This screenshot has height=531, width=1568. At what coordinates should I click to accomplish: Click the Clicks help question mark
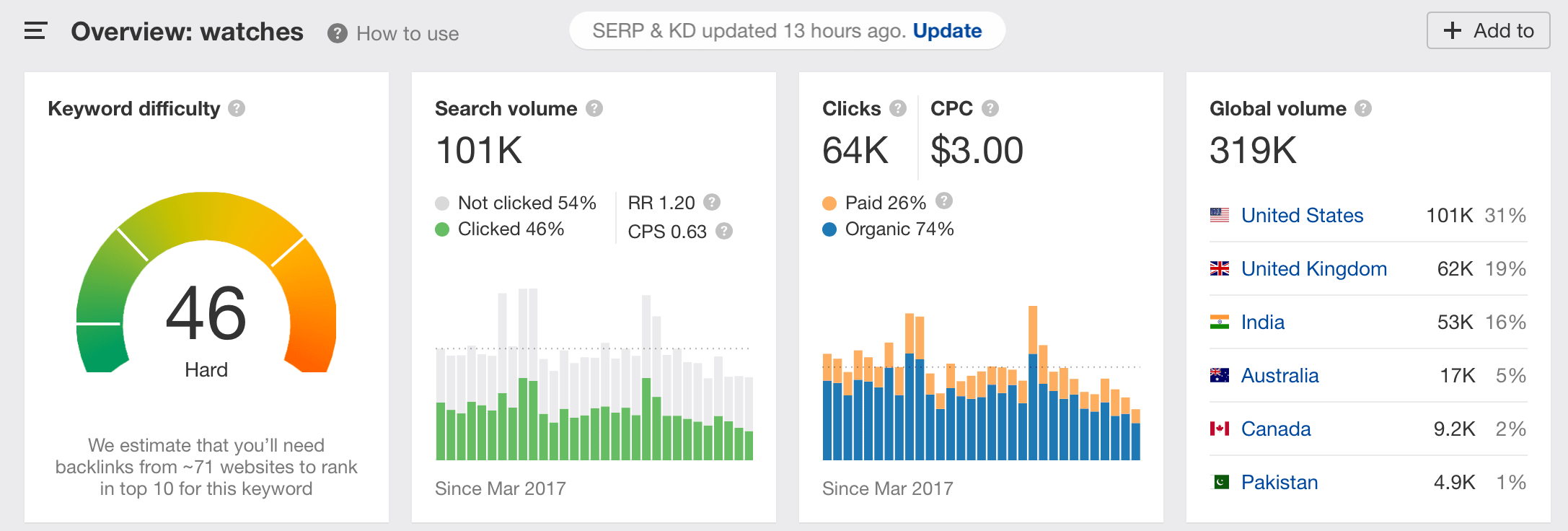(897, 108)
